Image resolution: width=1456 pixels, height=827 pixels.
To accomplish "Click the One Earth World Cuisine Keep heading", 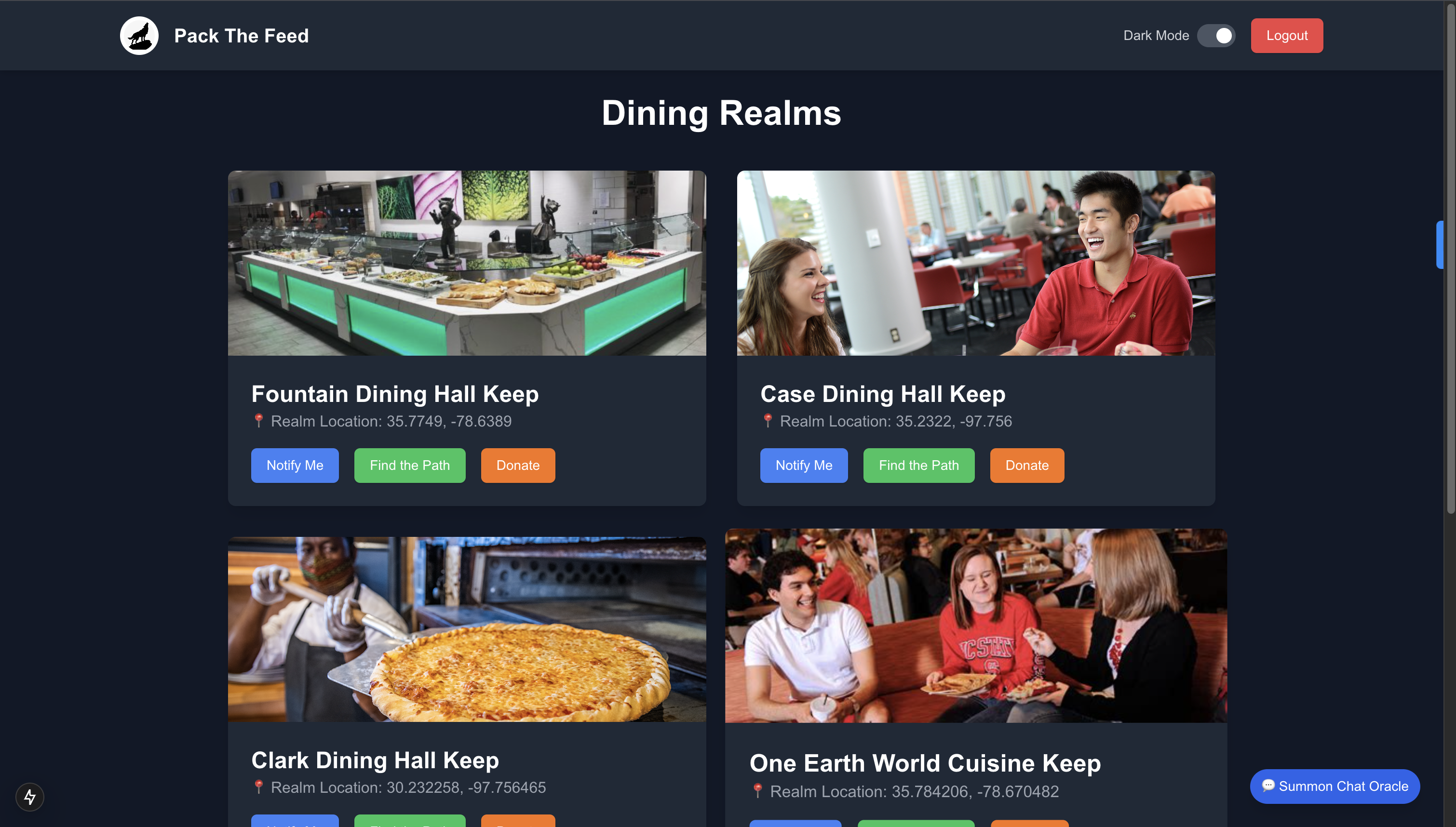I will coord(925,763).
